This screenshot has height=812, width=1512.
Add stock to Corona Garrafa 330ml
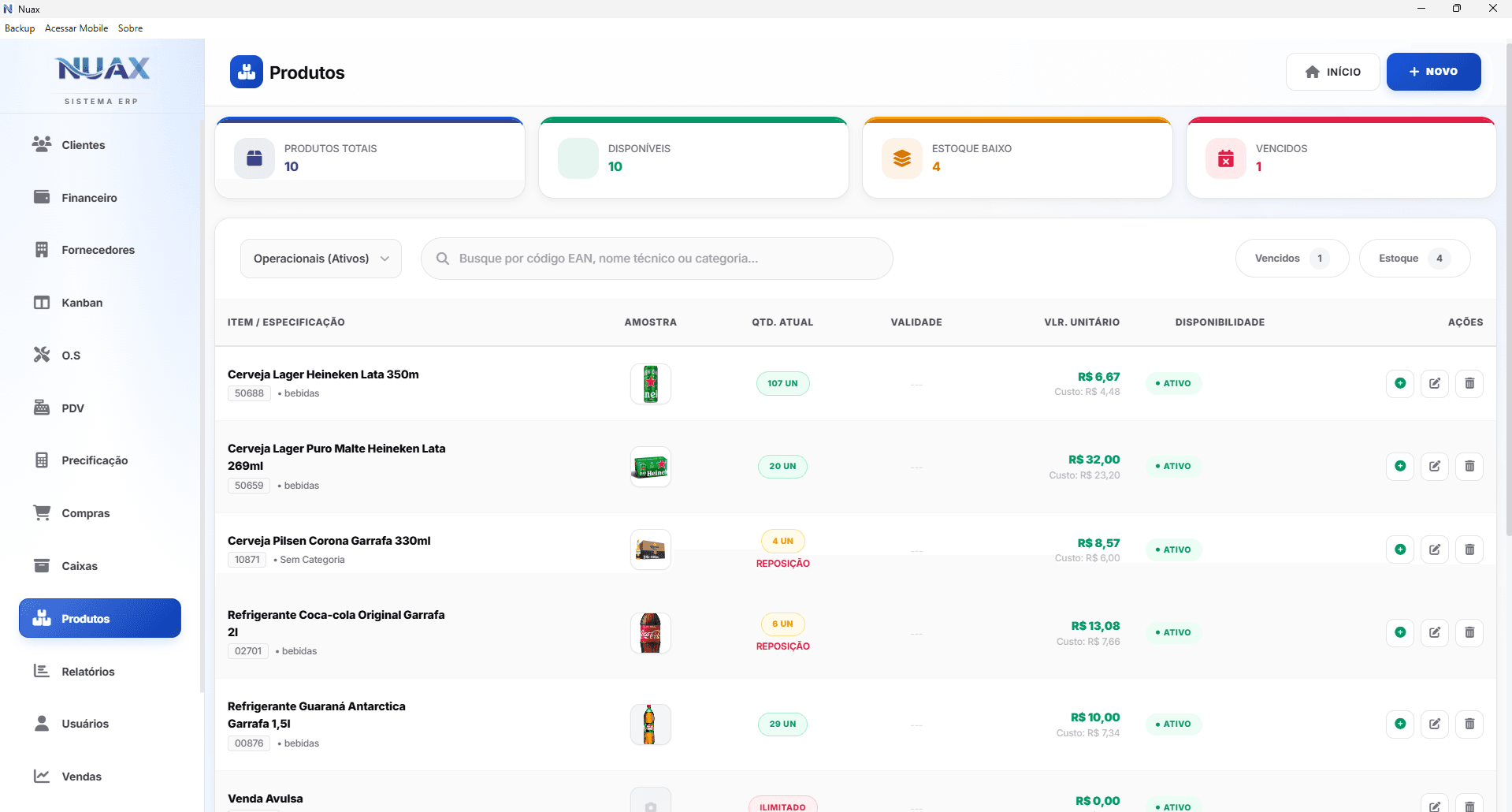pyautogui.click(x=1400, y=549)
